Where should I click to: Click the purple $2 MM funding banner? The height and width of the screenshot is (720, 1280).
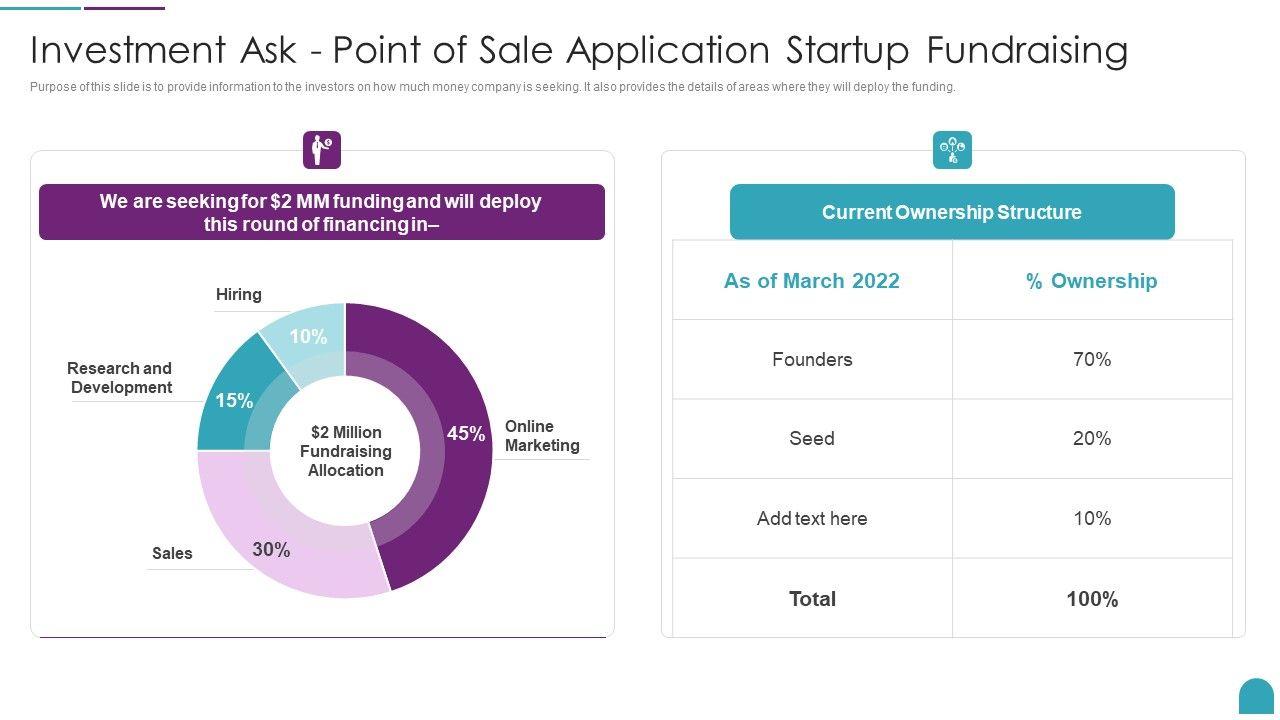click(321, 212)
